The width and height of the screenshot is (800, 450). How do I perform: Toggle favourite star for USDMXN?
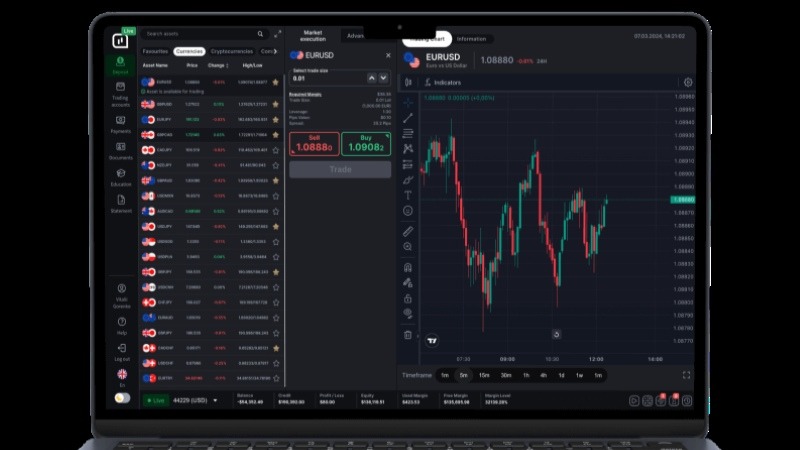coord(276,196)
